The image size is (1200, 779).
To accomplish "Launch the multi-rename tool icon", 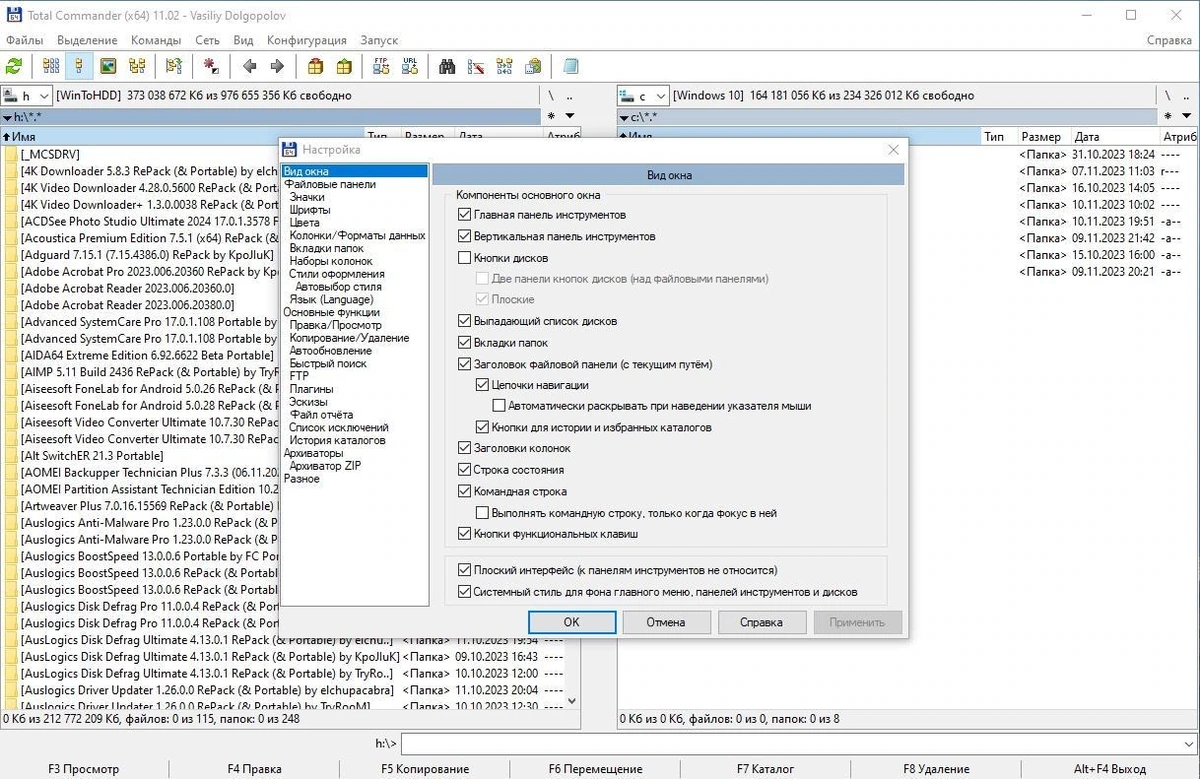I will (x=475, y=66).
